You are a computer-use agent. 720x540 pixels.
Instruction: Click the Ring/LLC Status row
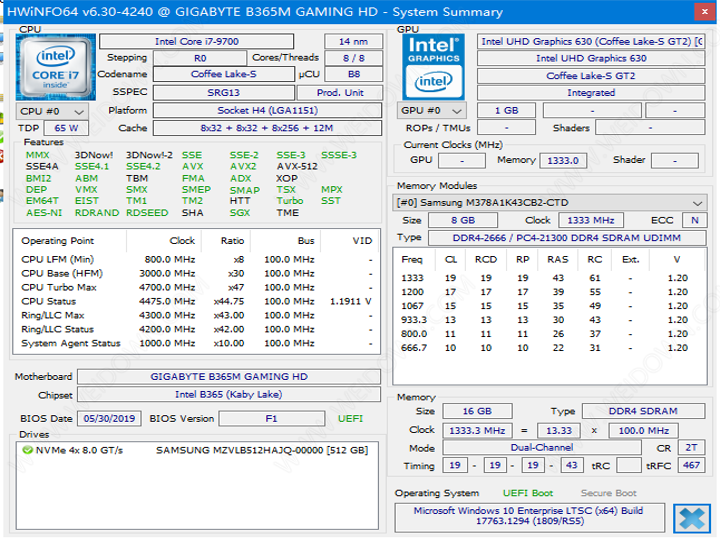tap(196, 330)
